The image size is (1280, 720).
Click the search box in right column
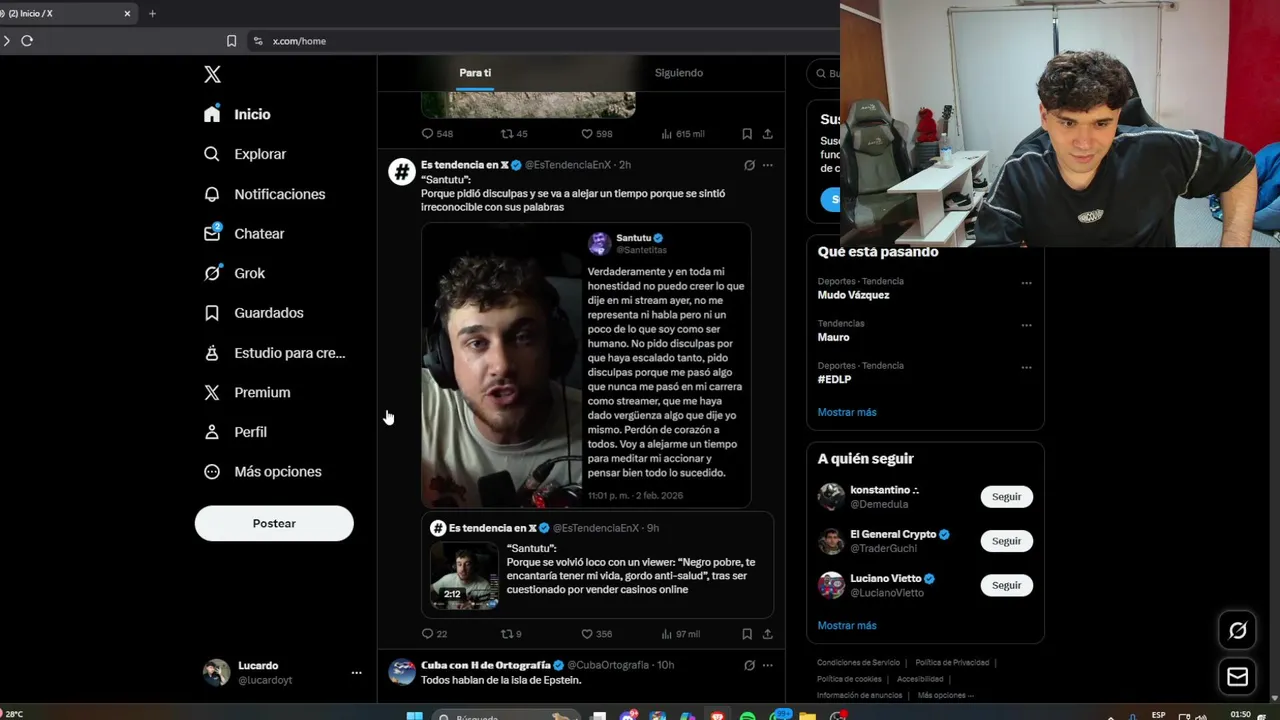(825, 73)
